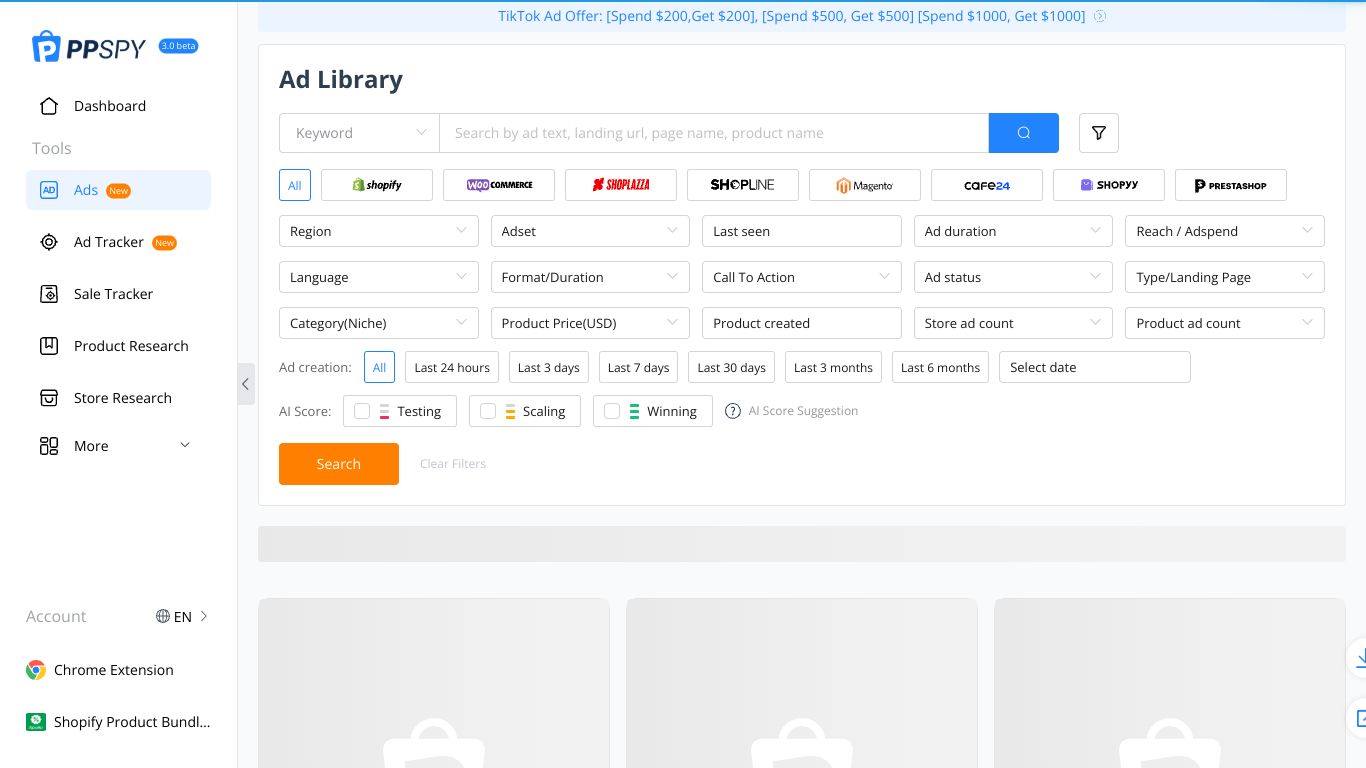Click the blue magnifier search icon button
1366x768 pixels.
1023,133
